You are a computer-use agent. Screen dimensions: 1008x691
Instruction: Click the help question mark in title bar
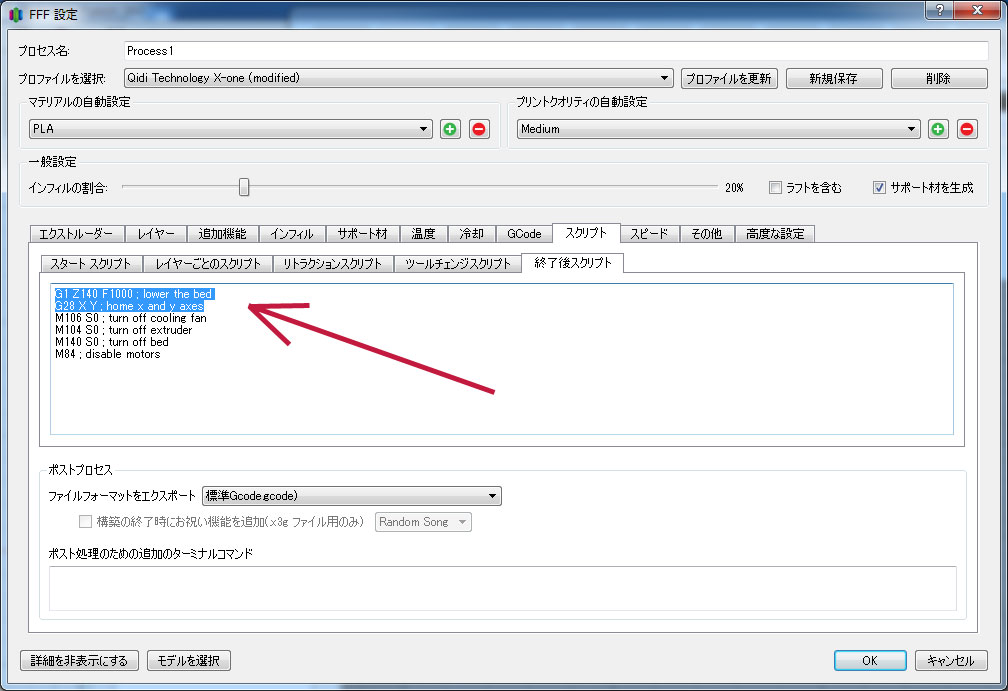pyautogui.click(x=938, y=9)
